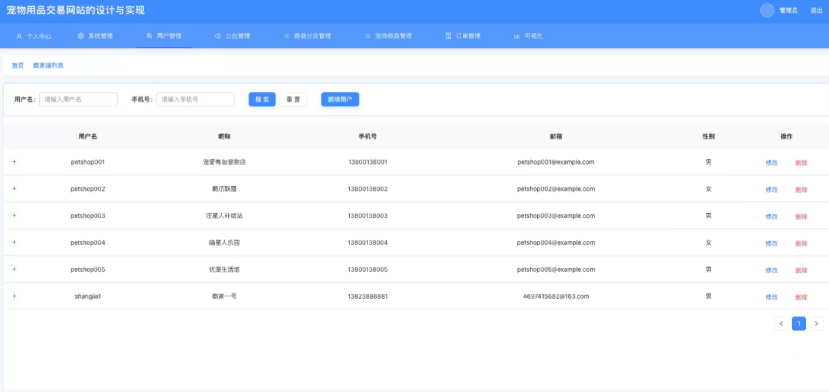Click 修改 for petshop004
The width and height of the screenshot is (829, 392).
771,244
